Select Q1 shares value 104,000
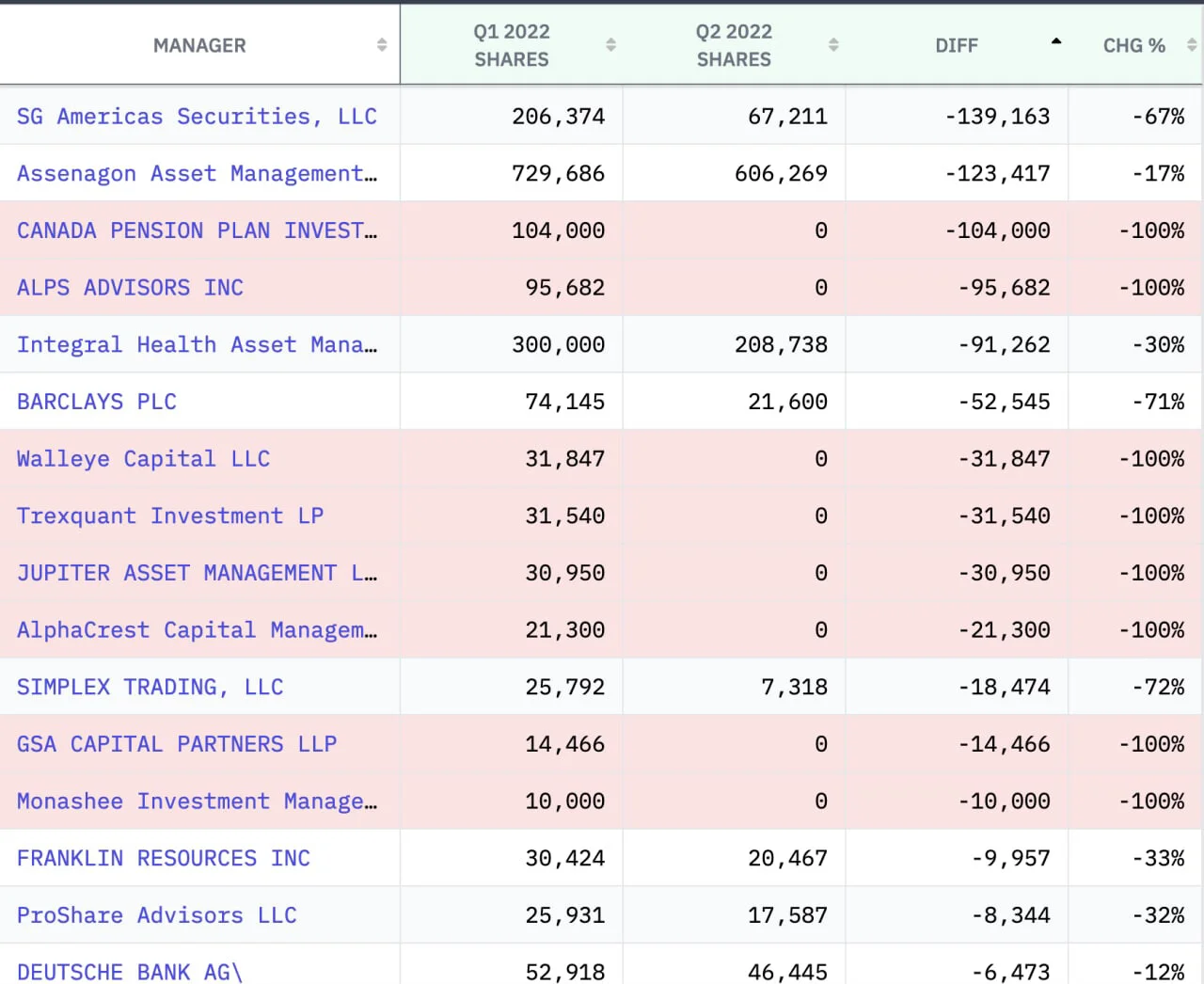The height and width of the screenshot is (984, 1204). coord(559,230)
